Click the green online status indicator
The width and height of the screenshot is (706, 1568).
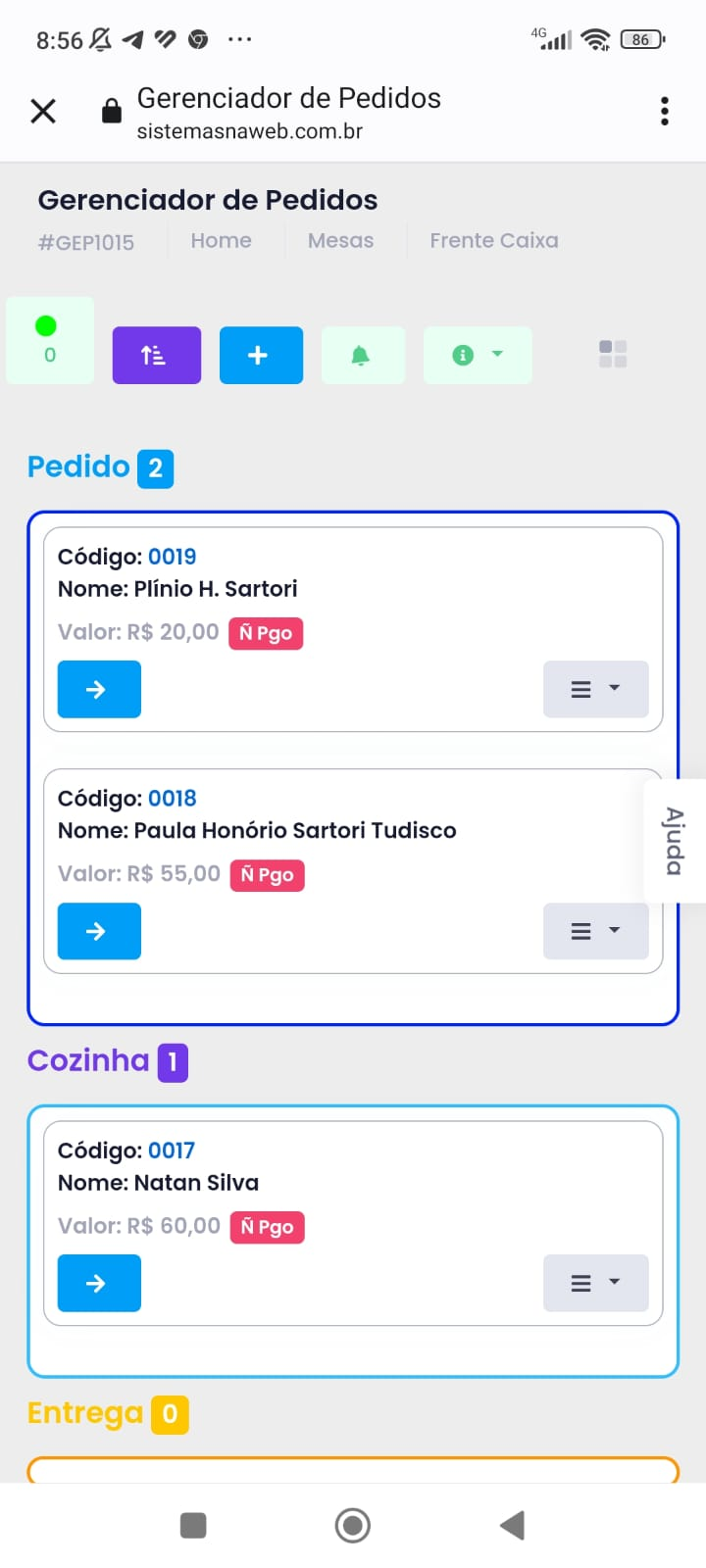pos(46,326)
